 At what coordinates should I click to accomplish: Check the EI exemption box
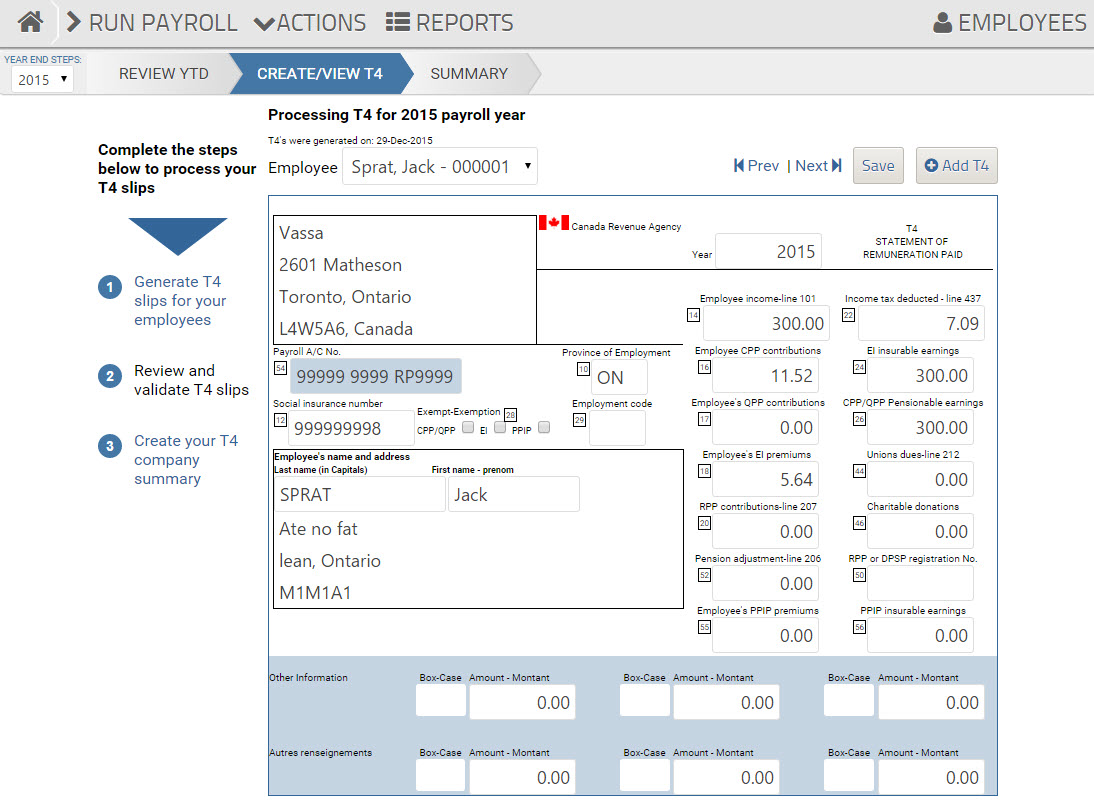(500, 427)
